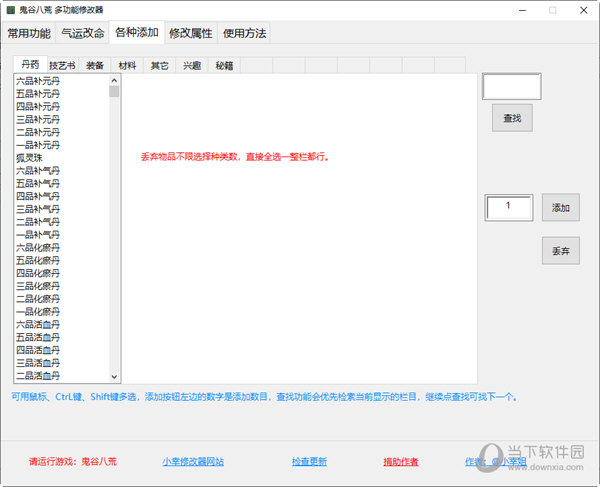Click the 捐助作者 link
The image size is (600, 487).
coord(401,462)
